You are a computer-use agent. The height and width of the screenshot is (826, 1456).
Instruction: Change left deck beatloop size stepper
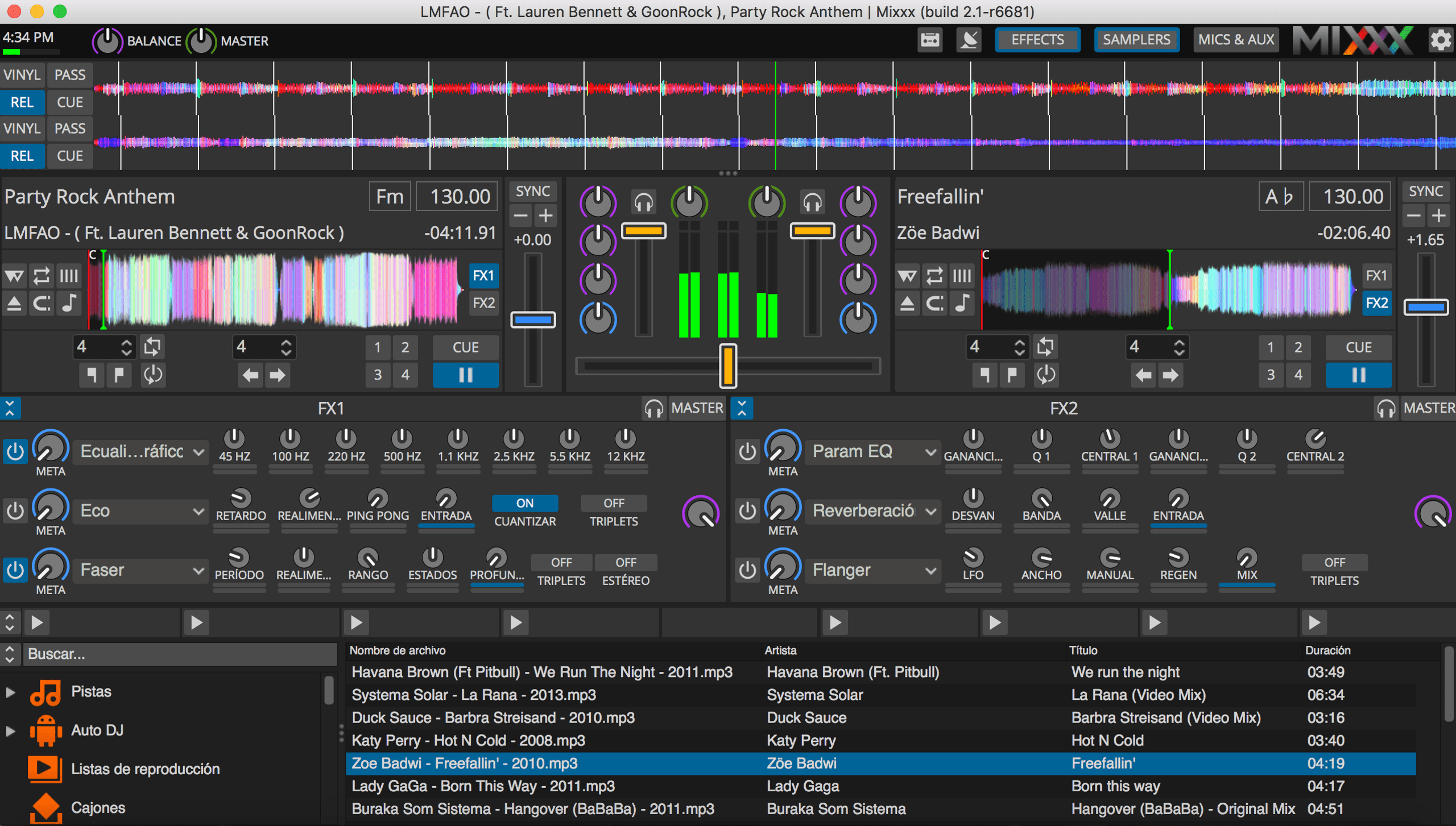[126, 346]
